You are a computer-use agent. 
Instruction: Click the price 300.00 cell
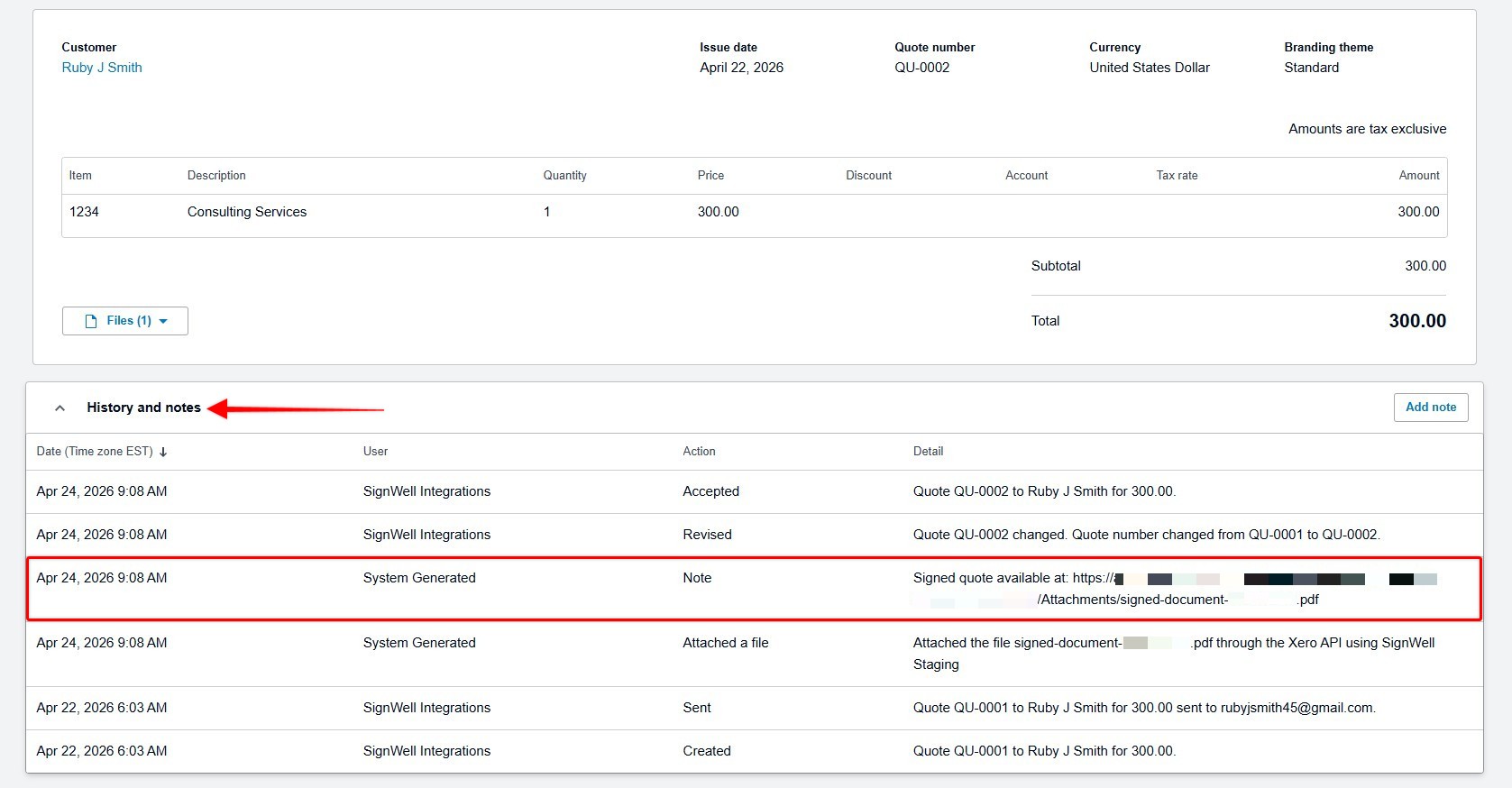coord(718,212)
